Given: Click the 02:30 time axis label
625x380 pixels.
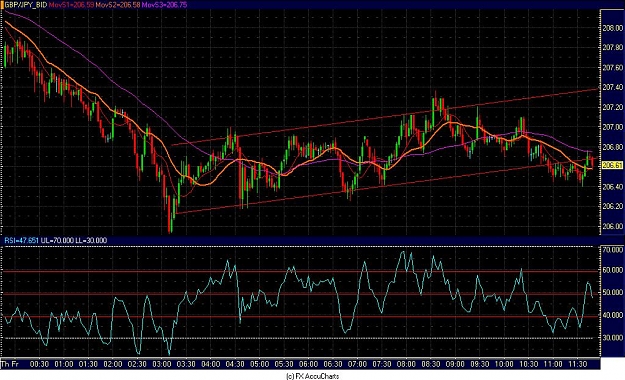Looking at the screenshot, I should click(x=137, y=364).
